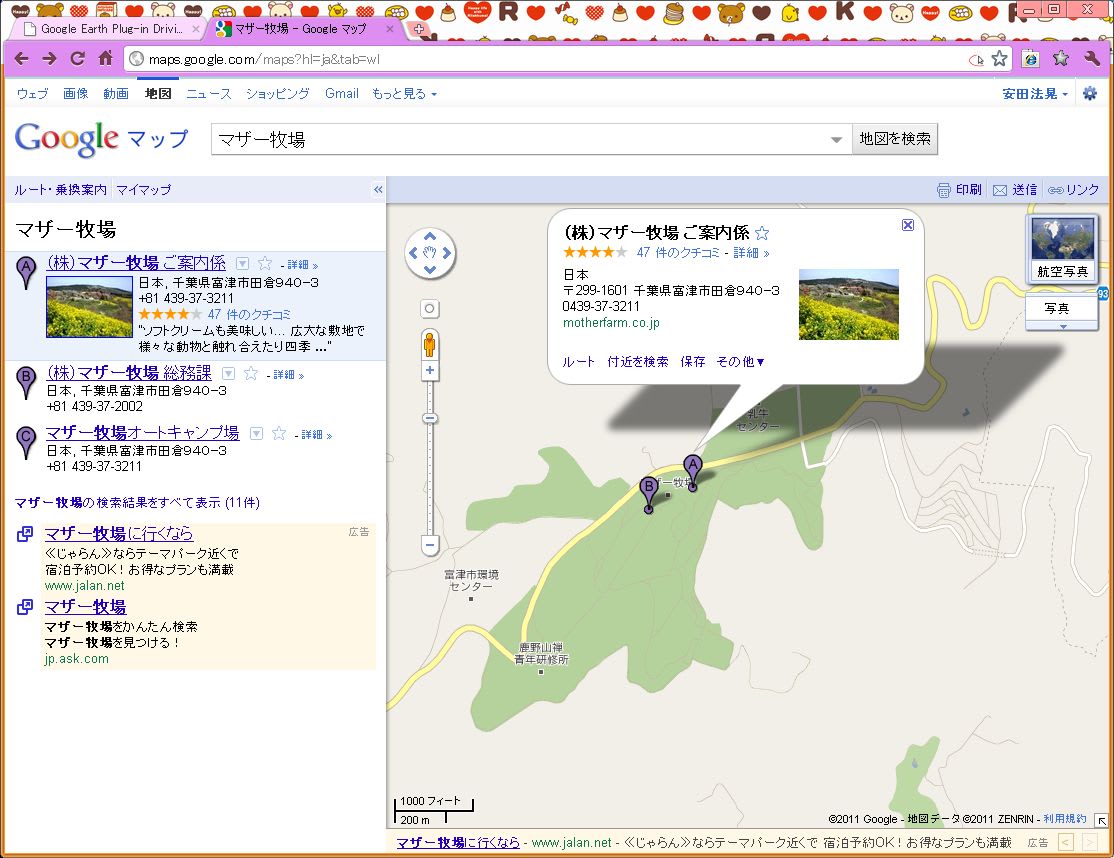Open the ニュース navigation item

(208, 93)
